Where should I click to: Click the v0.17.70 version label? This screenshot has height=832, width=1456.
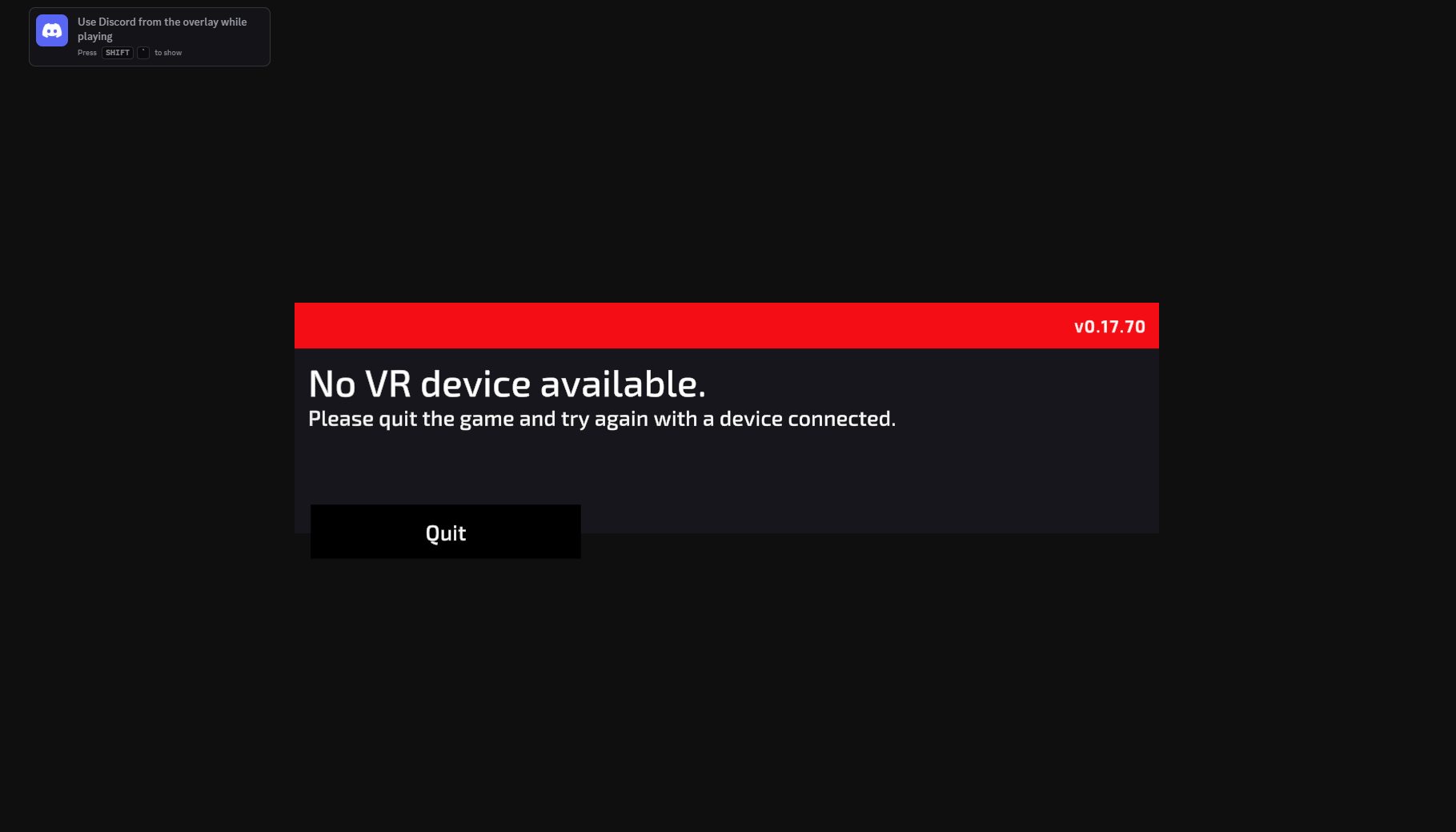[1109, 327]
